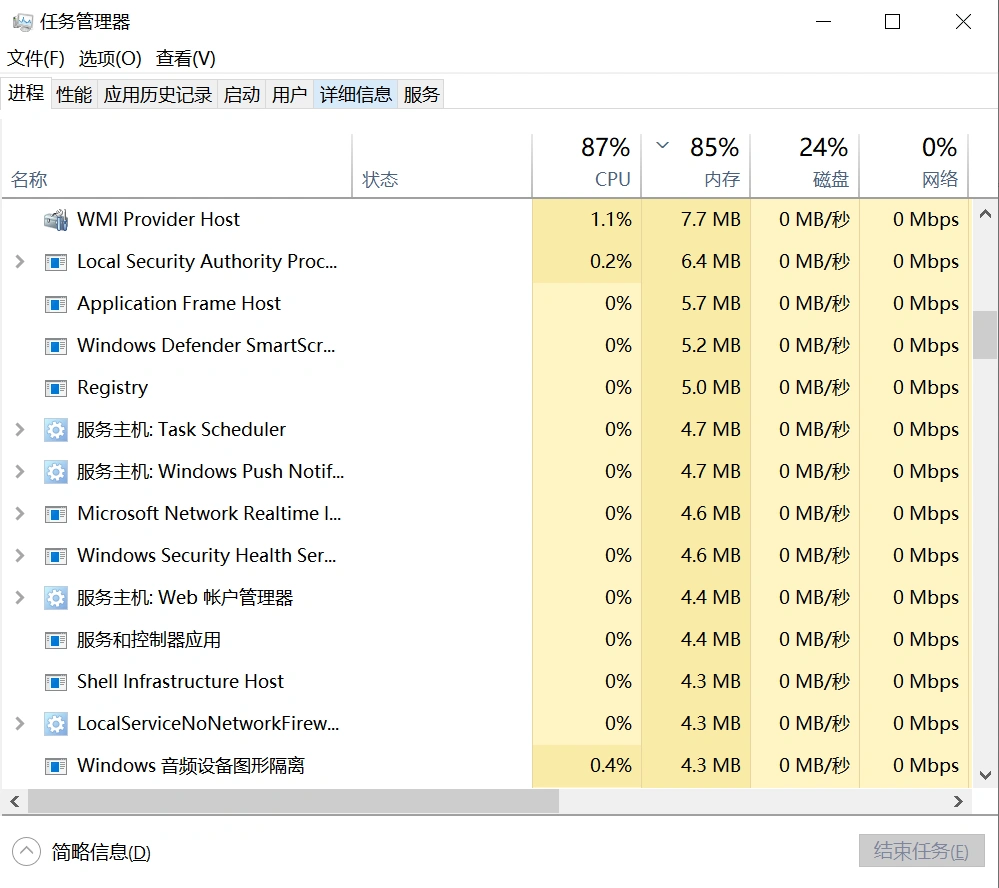
Task: Select the Registry process icon
Action: tap(54, 387)
